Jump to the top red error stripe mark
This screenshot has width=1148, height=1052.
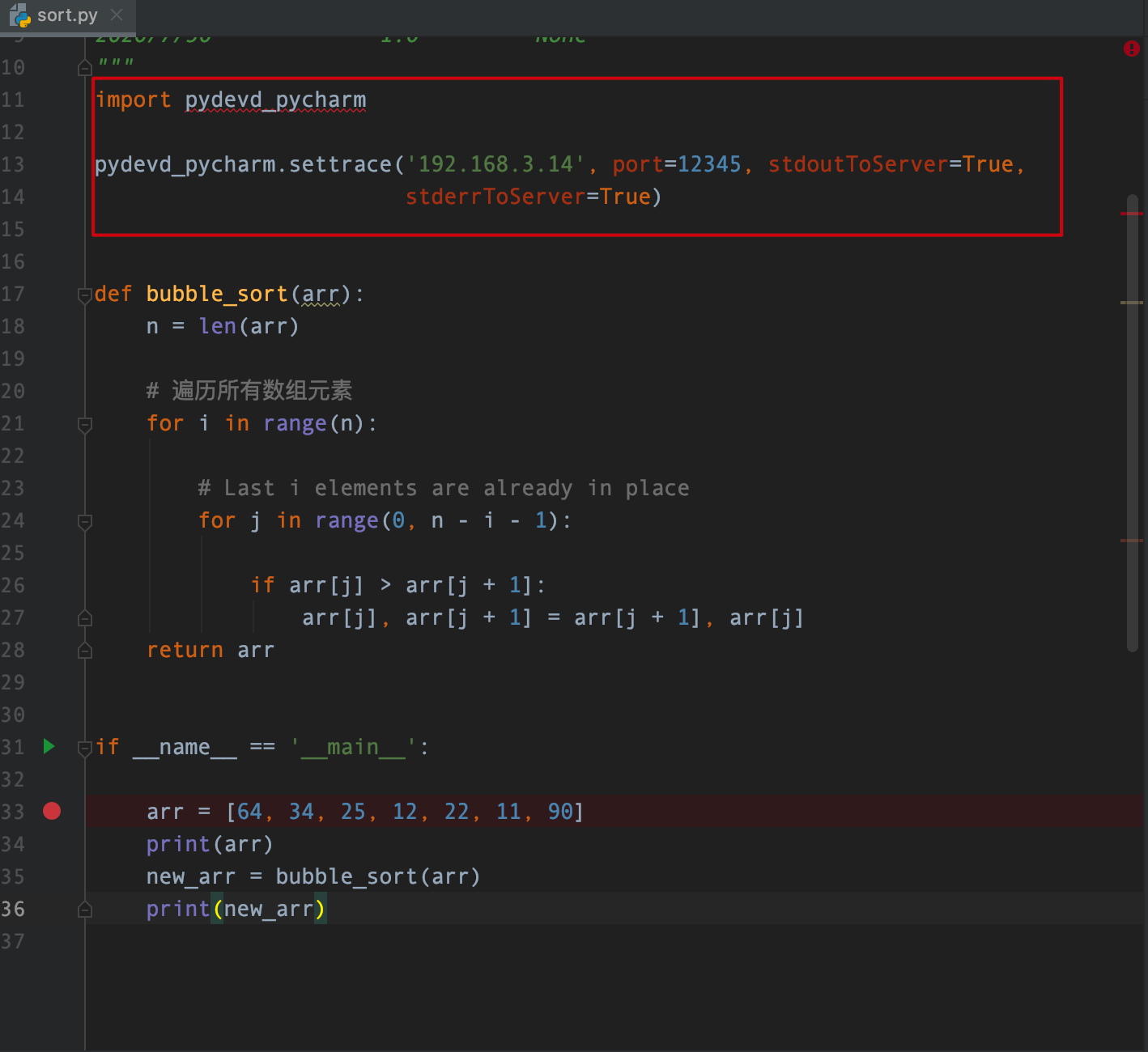[1132, 214]
